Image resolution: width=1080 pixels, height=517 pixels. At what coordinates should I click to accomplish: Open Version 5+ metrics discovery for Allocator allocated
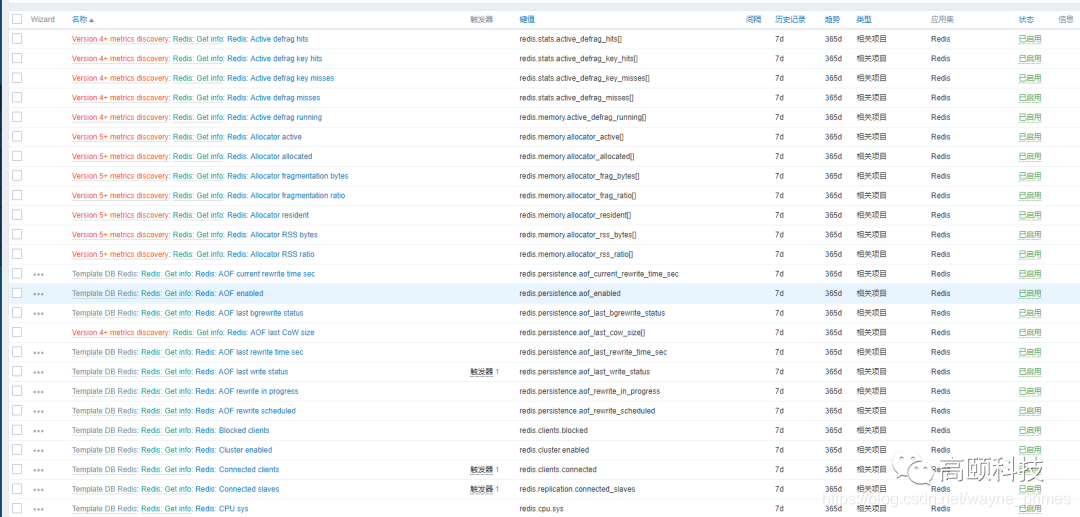tap(121, 156)
